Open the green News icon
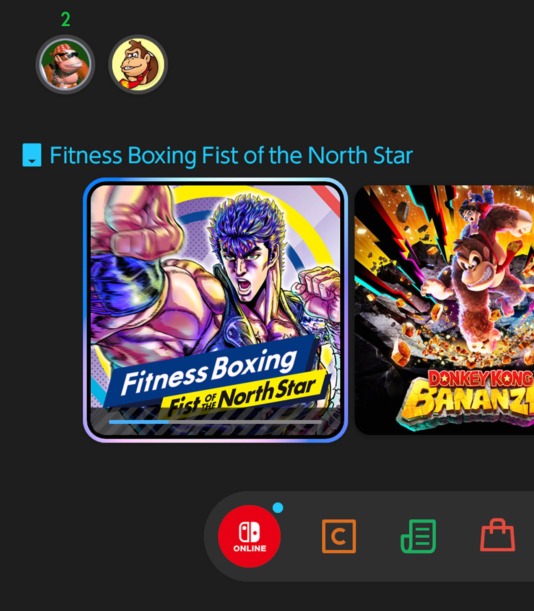The height and width of the screenshot is (611, 534). click(x=418, y=536)
